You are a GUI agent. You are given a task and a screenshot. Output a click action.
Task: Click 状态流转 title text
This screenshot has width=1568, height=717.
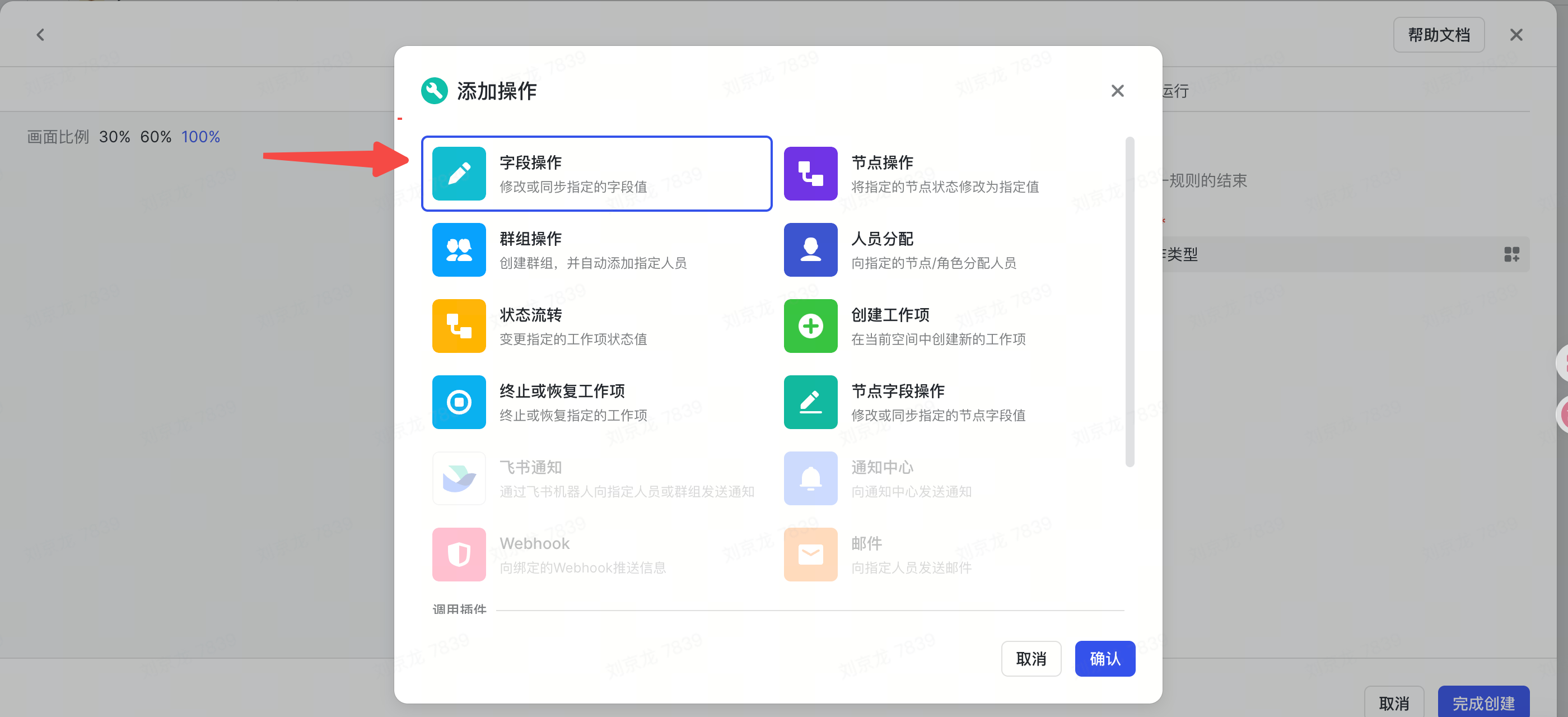click(x=530, y=315)
